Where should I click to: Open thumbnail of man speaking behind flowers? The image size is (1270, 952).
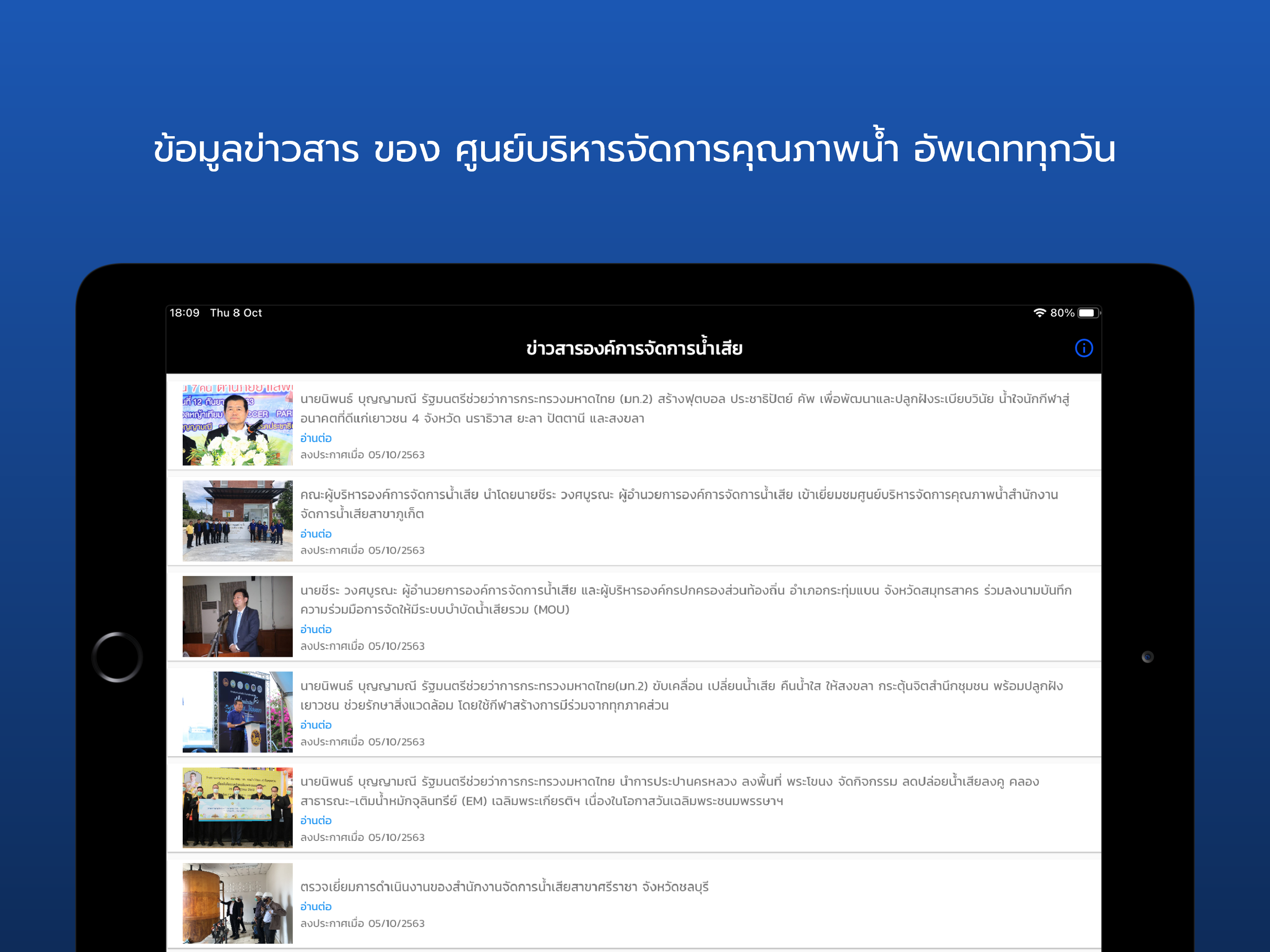tap(237, 425)
